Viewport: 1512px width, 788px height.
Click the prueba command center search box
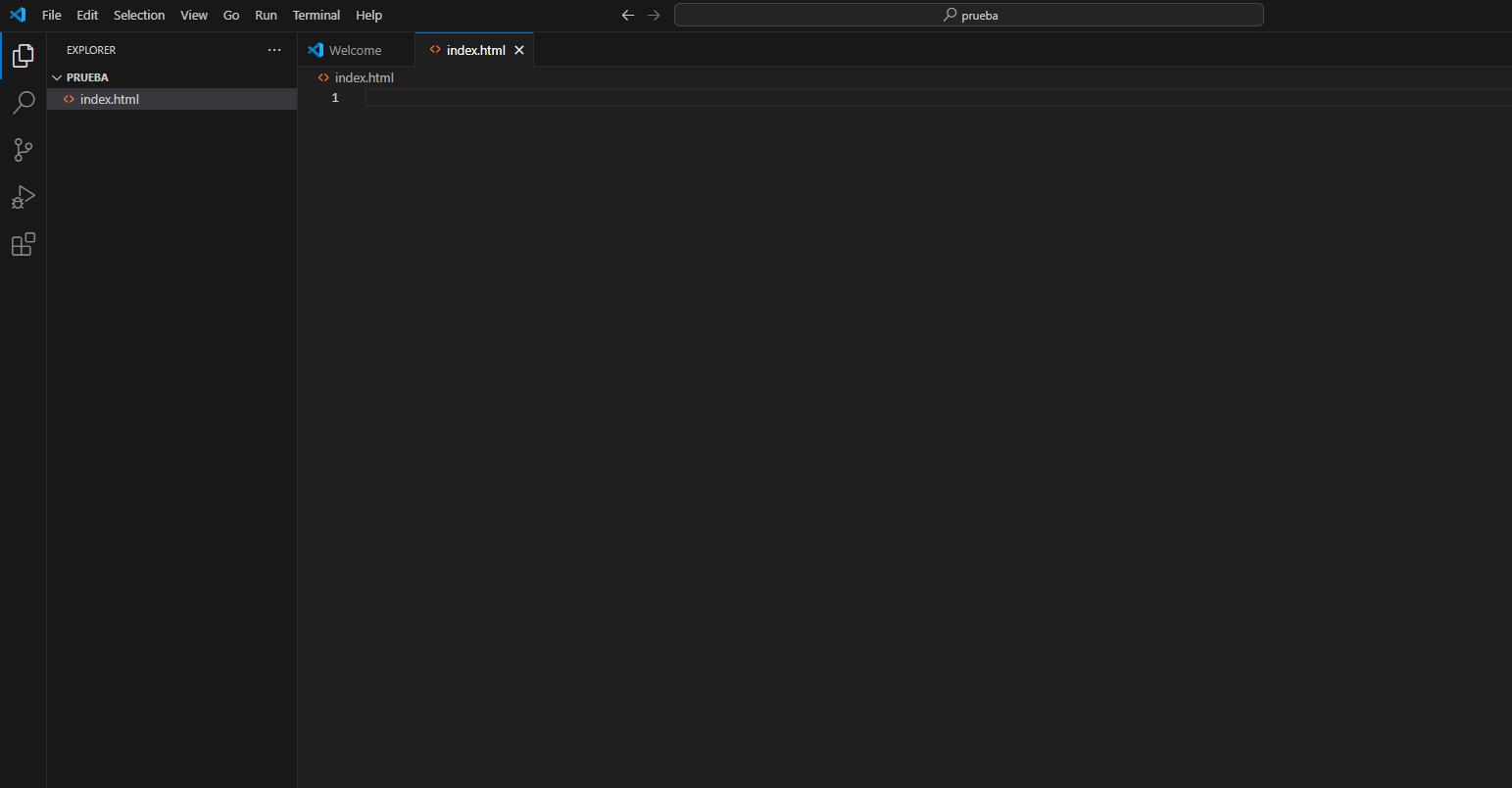click(969, 15)
